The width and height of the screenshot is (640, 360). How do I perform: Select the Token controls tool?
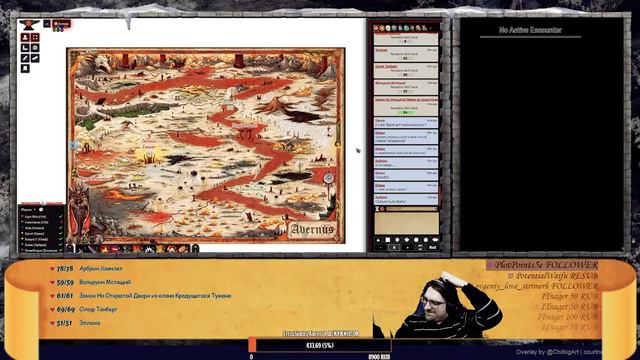point(25,38)
